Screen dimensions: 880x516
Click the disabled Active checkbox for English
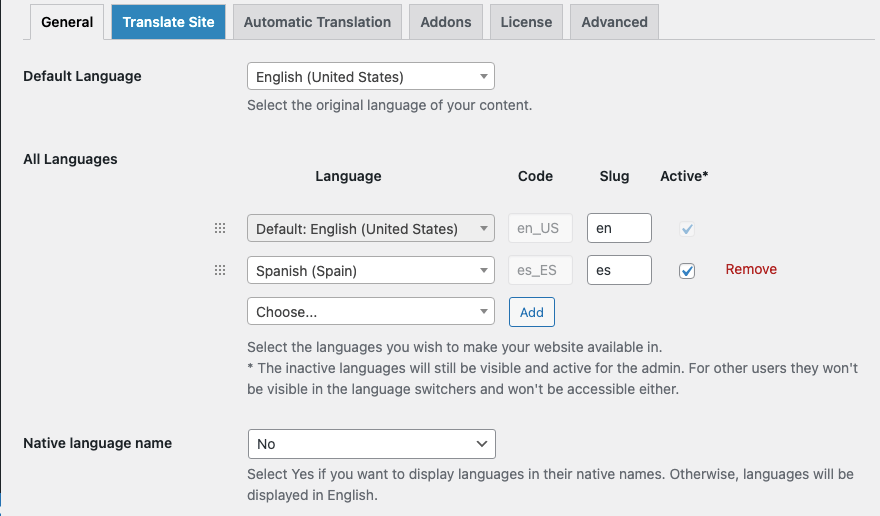pyautogui.click(x=687, y=229)
